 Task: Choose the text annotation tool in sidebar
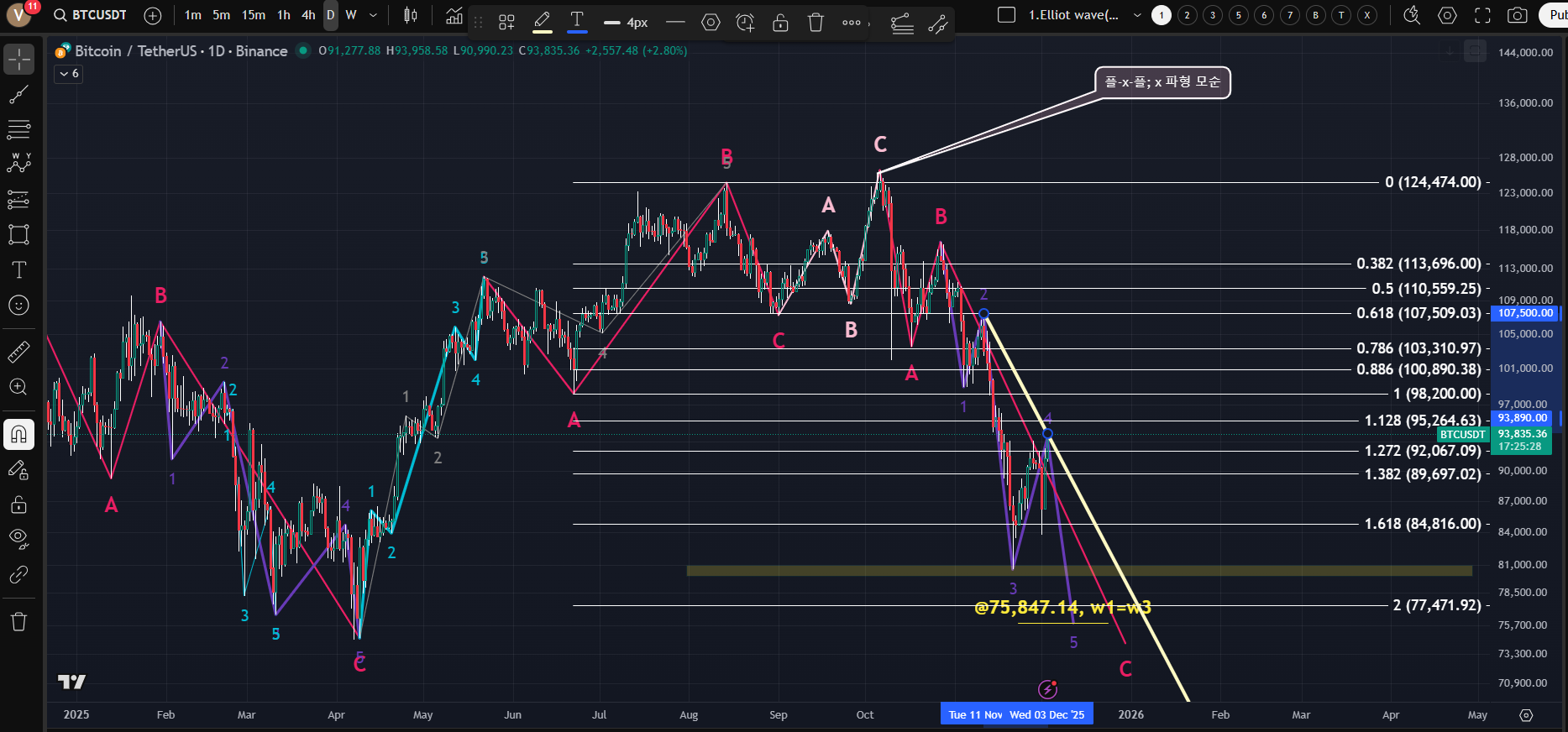tap(18, 269)
